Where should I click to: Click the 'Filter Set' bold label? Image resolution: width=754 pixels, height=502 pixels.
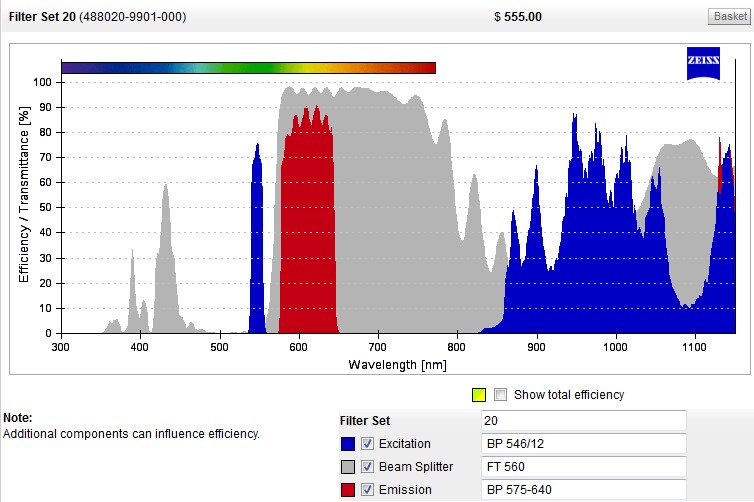coord(364,421)
